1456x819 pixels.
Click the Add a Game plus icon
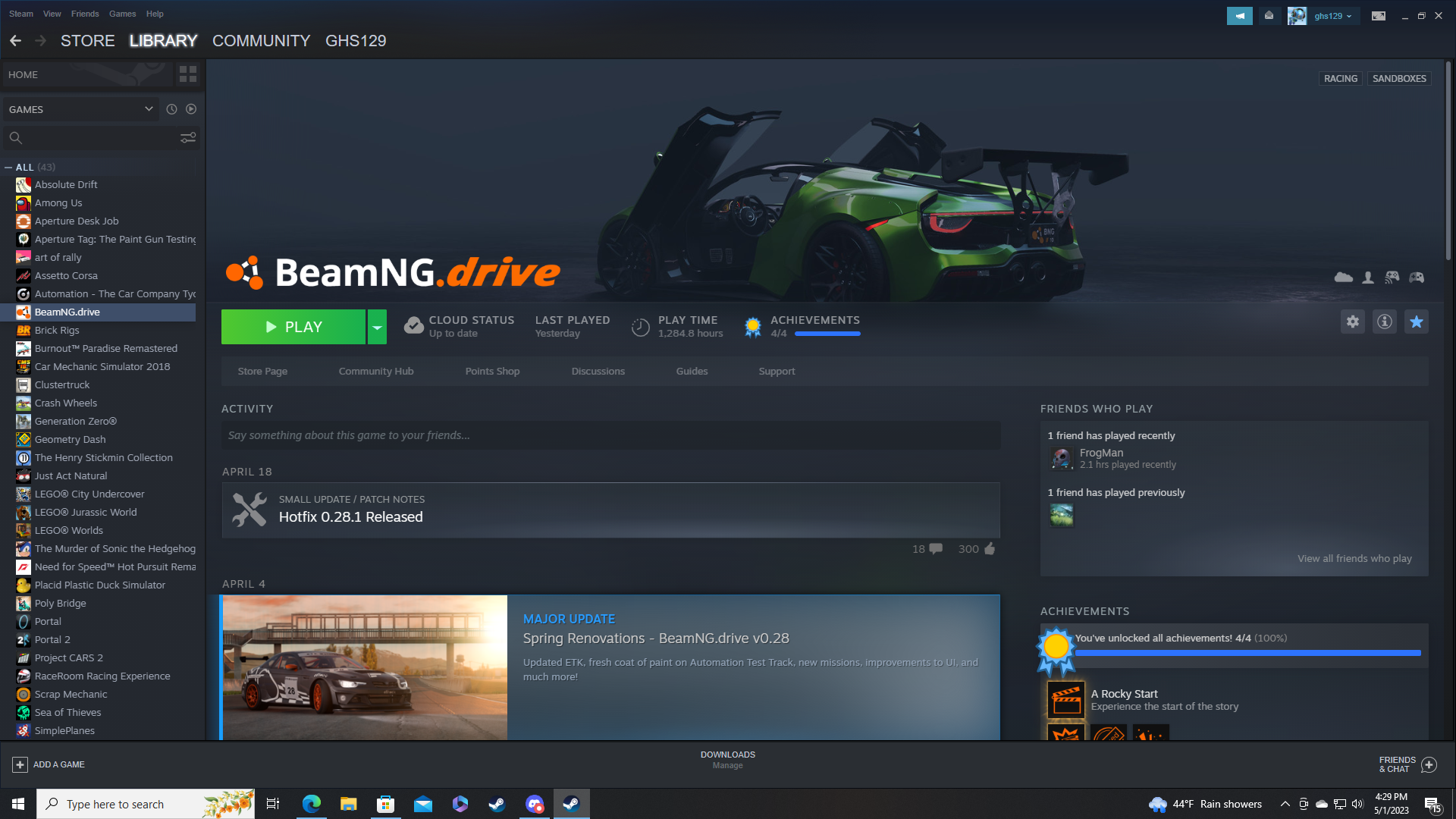(20, 764)
